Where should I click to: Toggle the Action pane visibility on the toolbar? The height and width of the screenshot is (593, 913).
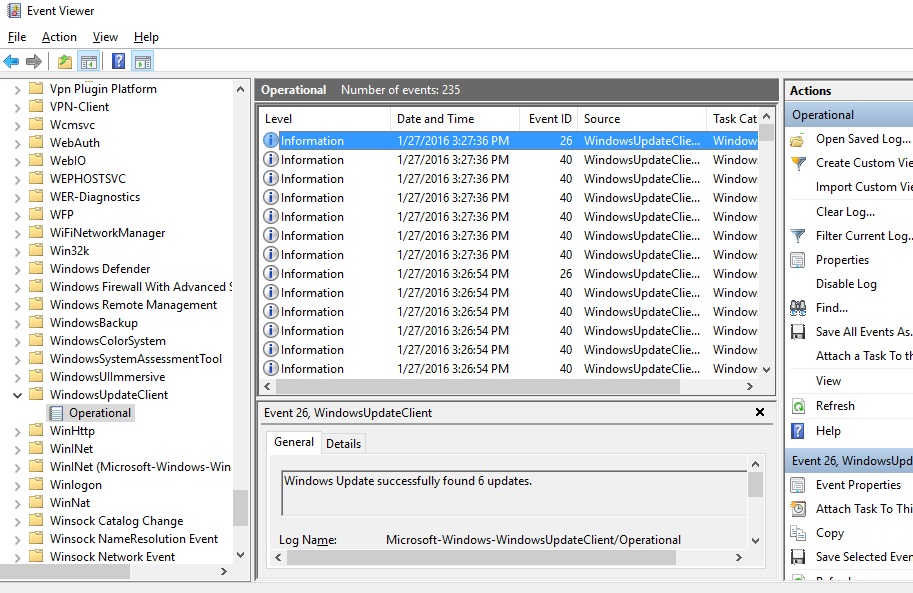pyautogui.click(x=142, y=60)
